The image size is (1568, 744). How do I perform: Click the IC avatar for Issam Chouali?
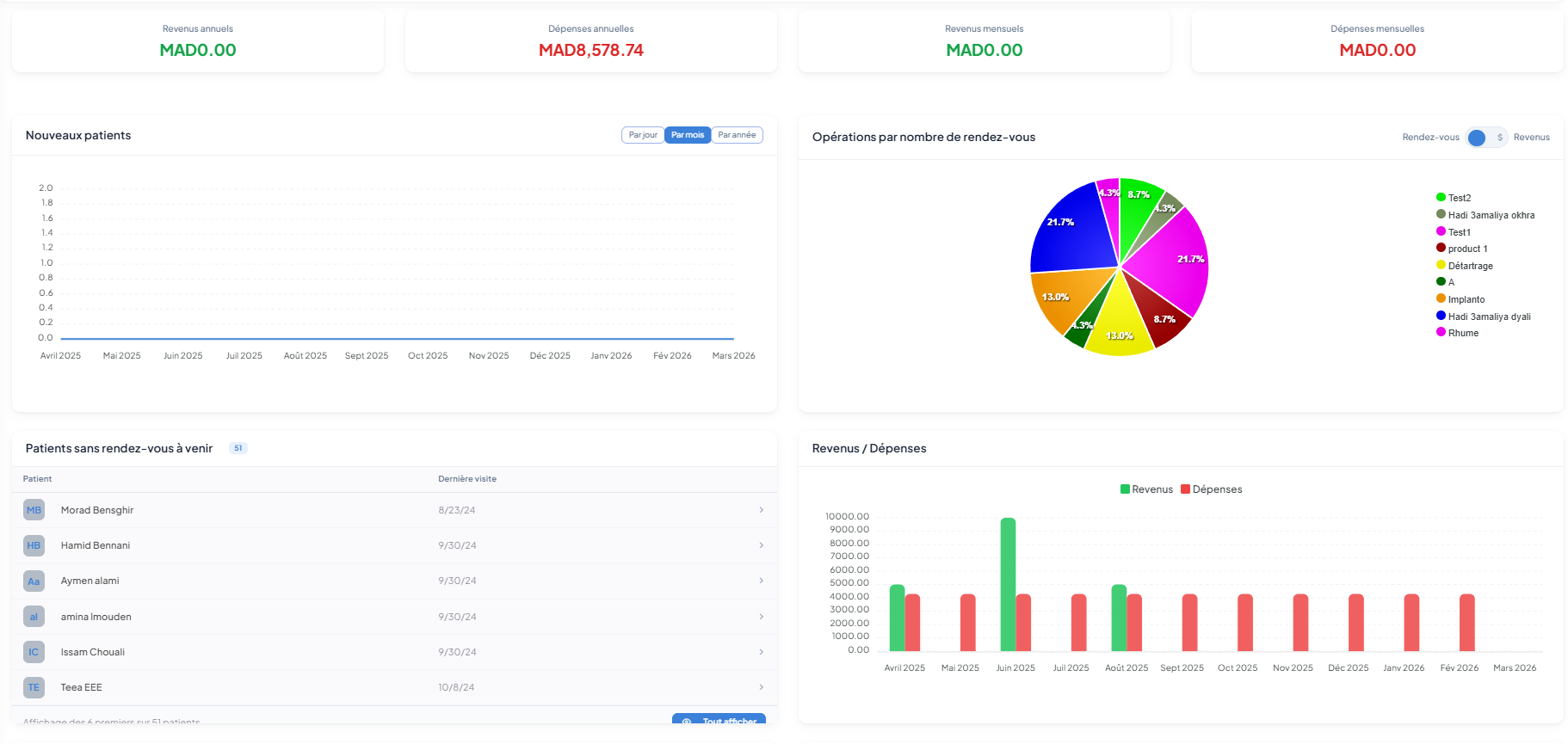click(x=34, y=652)
